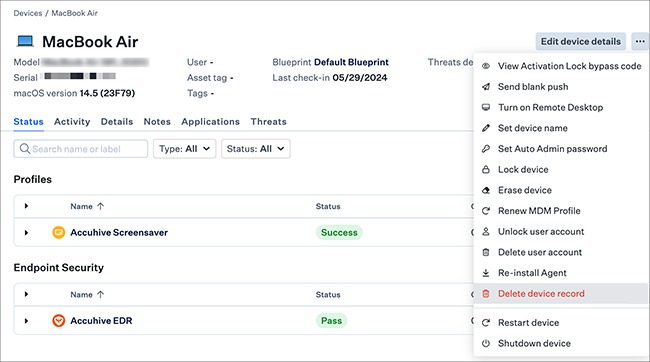650x362 pixels.
Task: Click Edit device details button
Action: tap(580, 41)
